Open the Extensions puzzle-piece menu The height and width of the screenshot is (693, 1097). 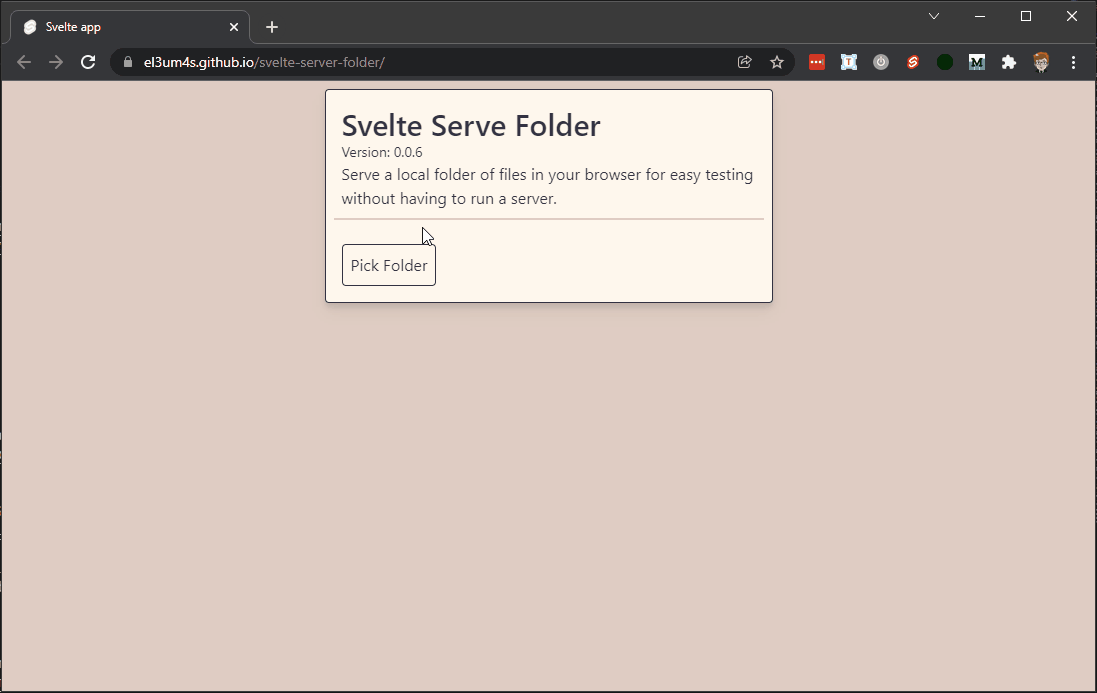click(x=1009, y=62)
